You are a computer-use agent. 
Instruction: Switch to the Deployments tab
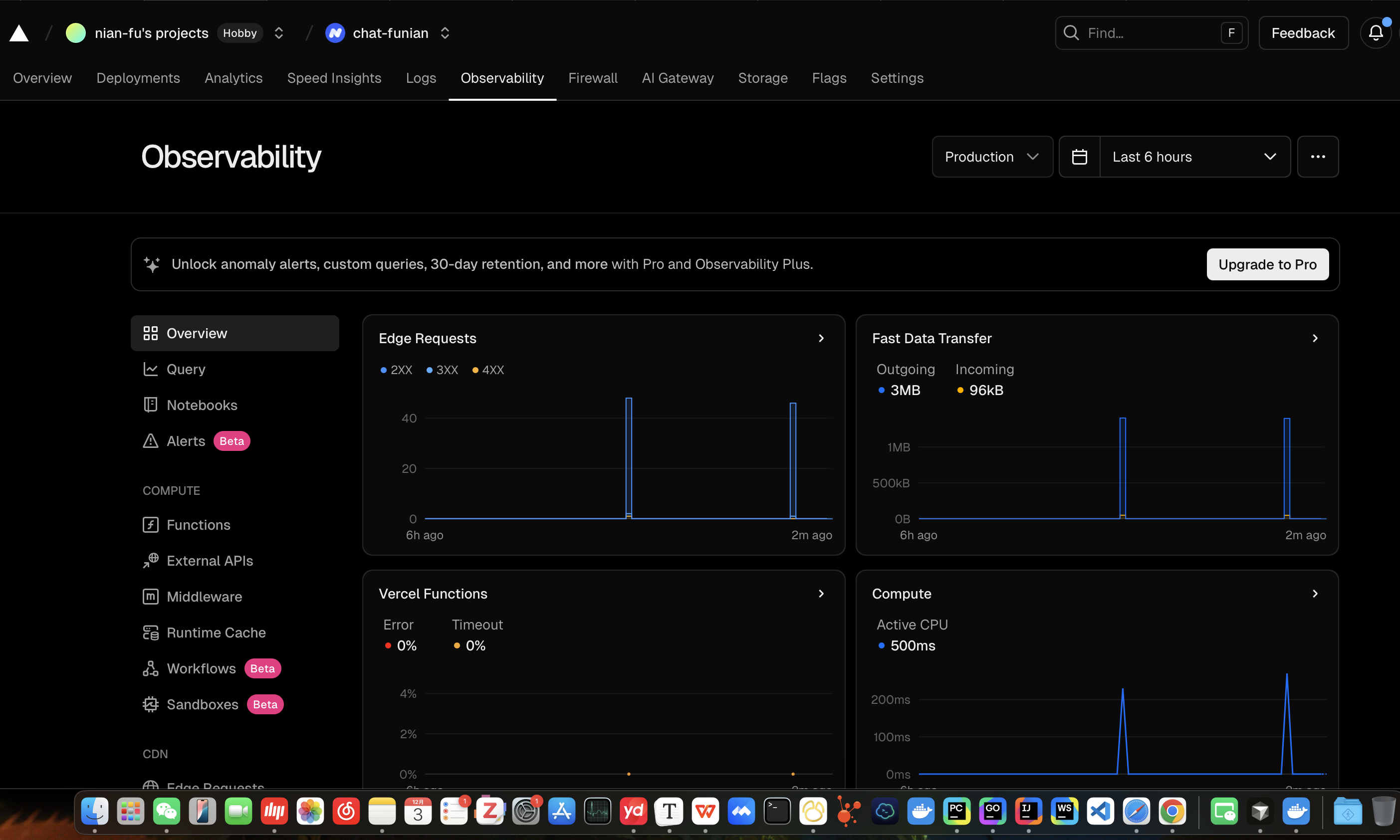(138, 78)
